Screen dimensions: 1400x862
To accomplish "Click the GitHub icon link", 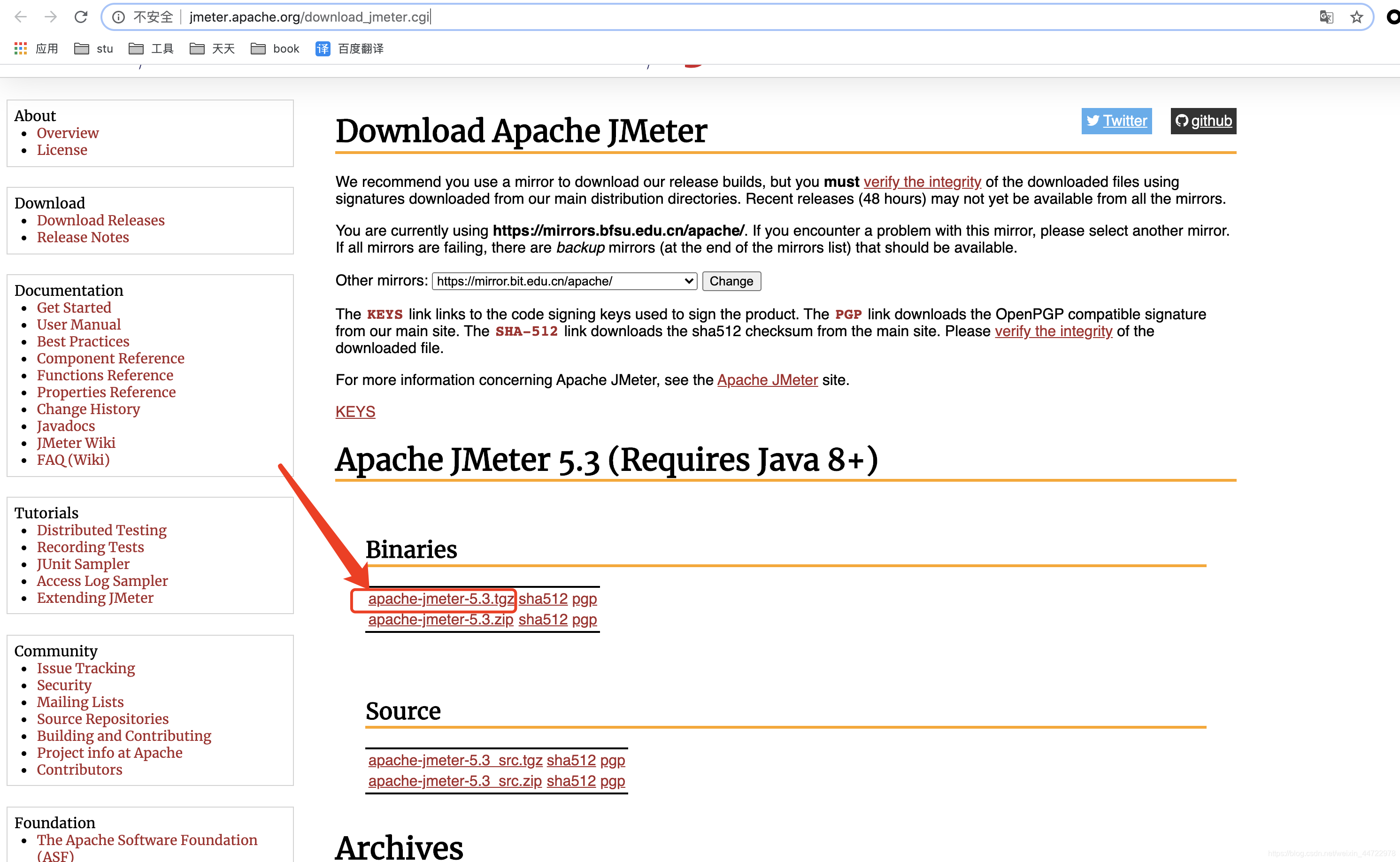I will (1200, 120).
